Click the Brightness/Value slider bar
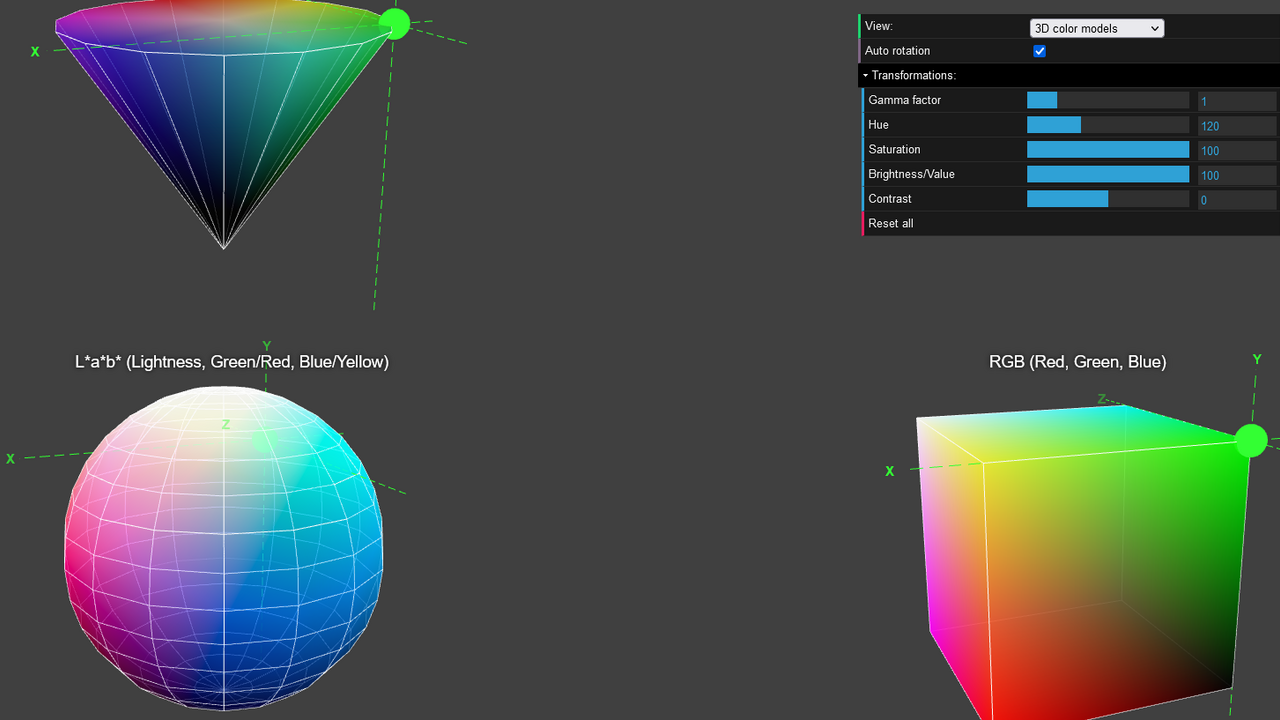The width and height of the screenshot is (1280, 720). click(1107, 174)
